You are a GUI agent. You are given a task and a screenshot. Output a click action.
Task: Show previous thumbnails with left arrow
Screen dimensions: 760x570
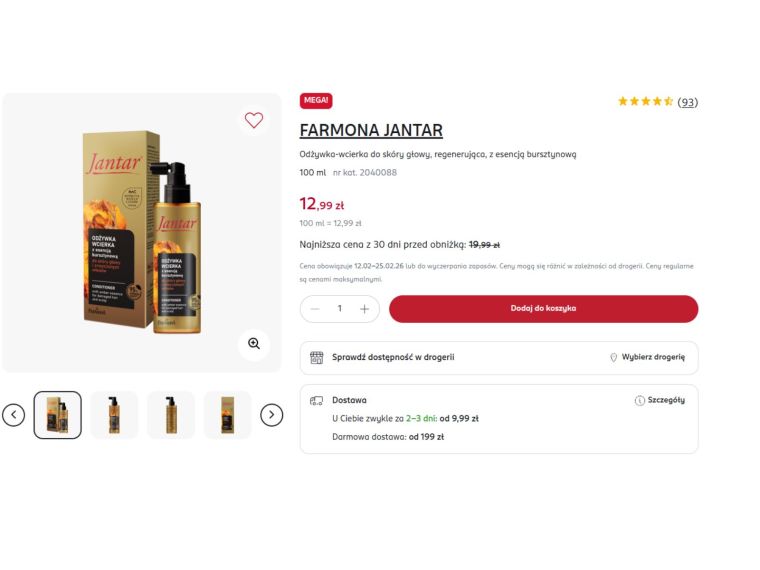[x=14, y=415]
